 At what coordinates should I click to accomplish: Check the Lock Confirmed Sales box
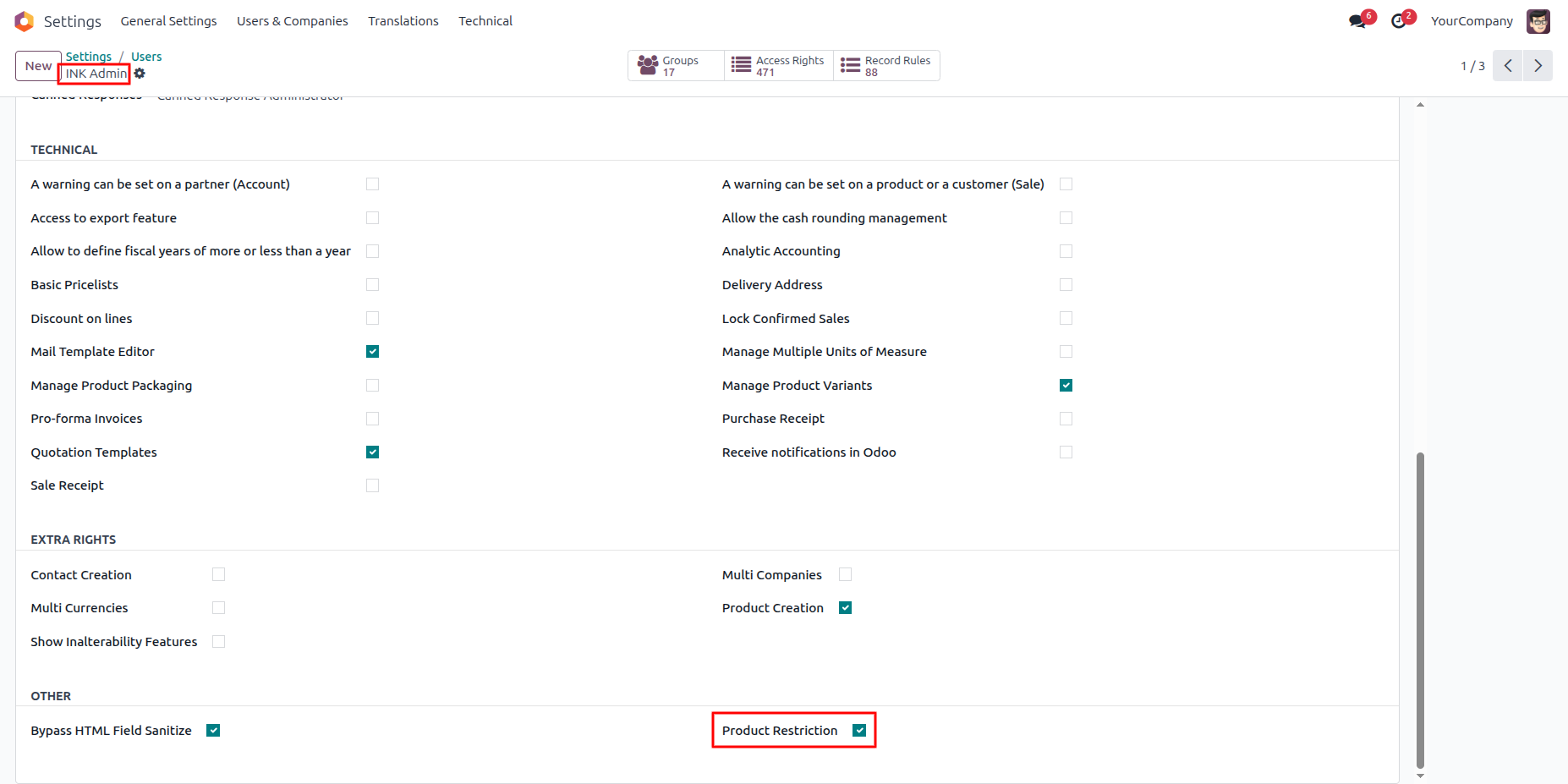coord(1066,318)
